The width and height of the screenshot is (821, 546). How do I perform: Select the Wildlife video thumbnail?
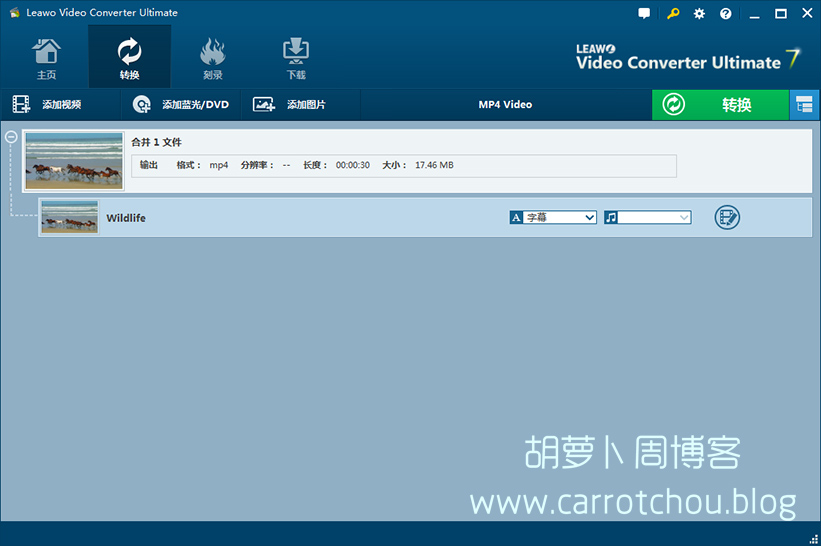click(70, 217)
